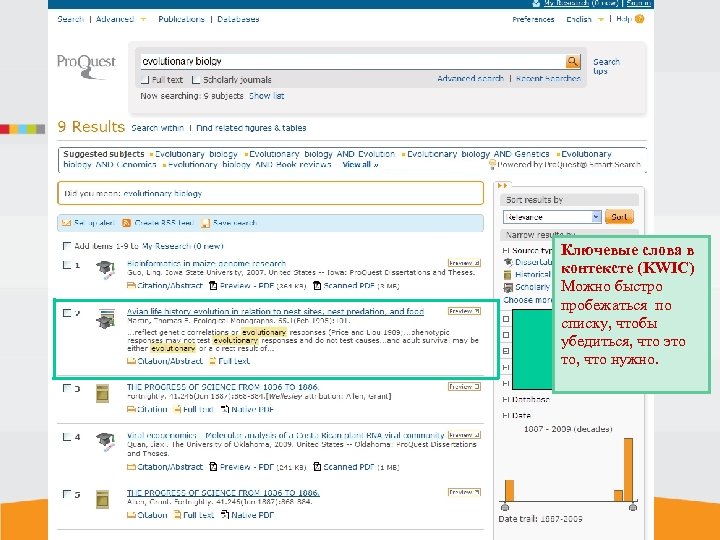Open Viral ecogenomics result title
720x540 pixels.
tap(286, 435)
